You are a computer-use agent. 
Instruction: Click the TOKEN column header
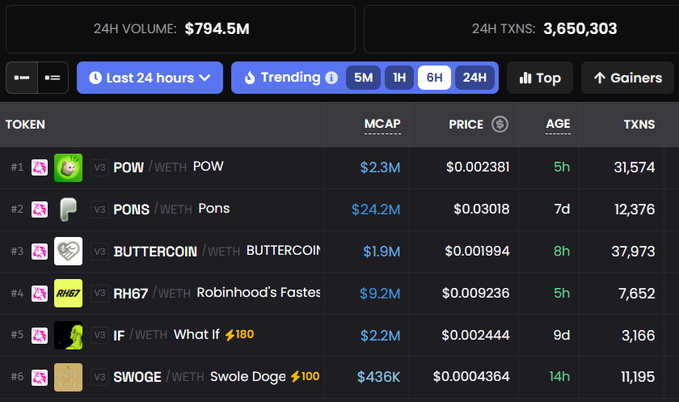pyautogui.click(x=25, y=124)
